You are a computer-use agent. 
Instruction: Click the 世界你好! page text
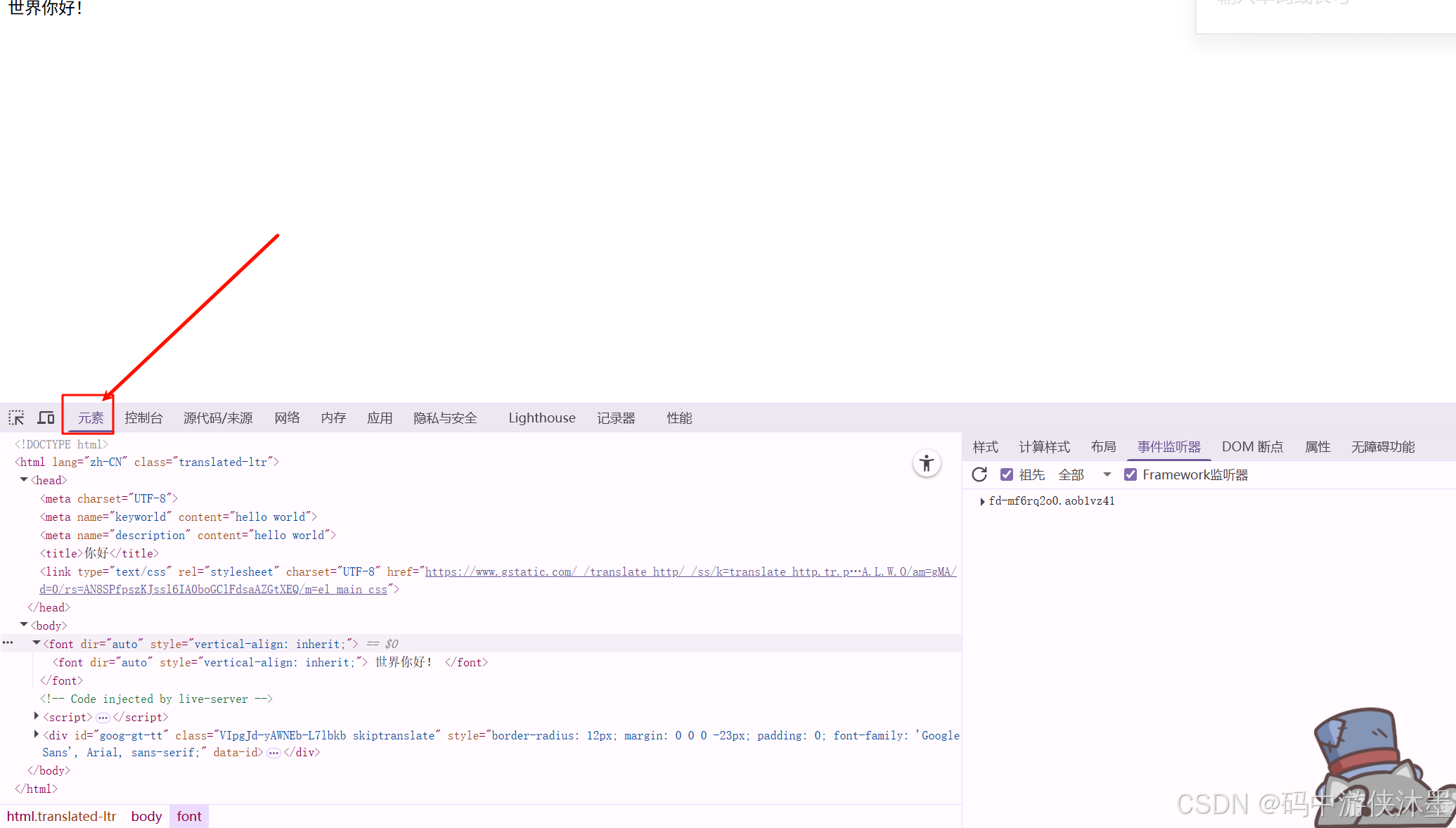pos(45,8)
